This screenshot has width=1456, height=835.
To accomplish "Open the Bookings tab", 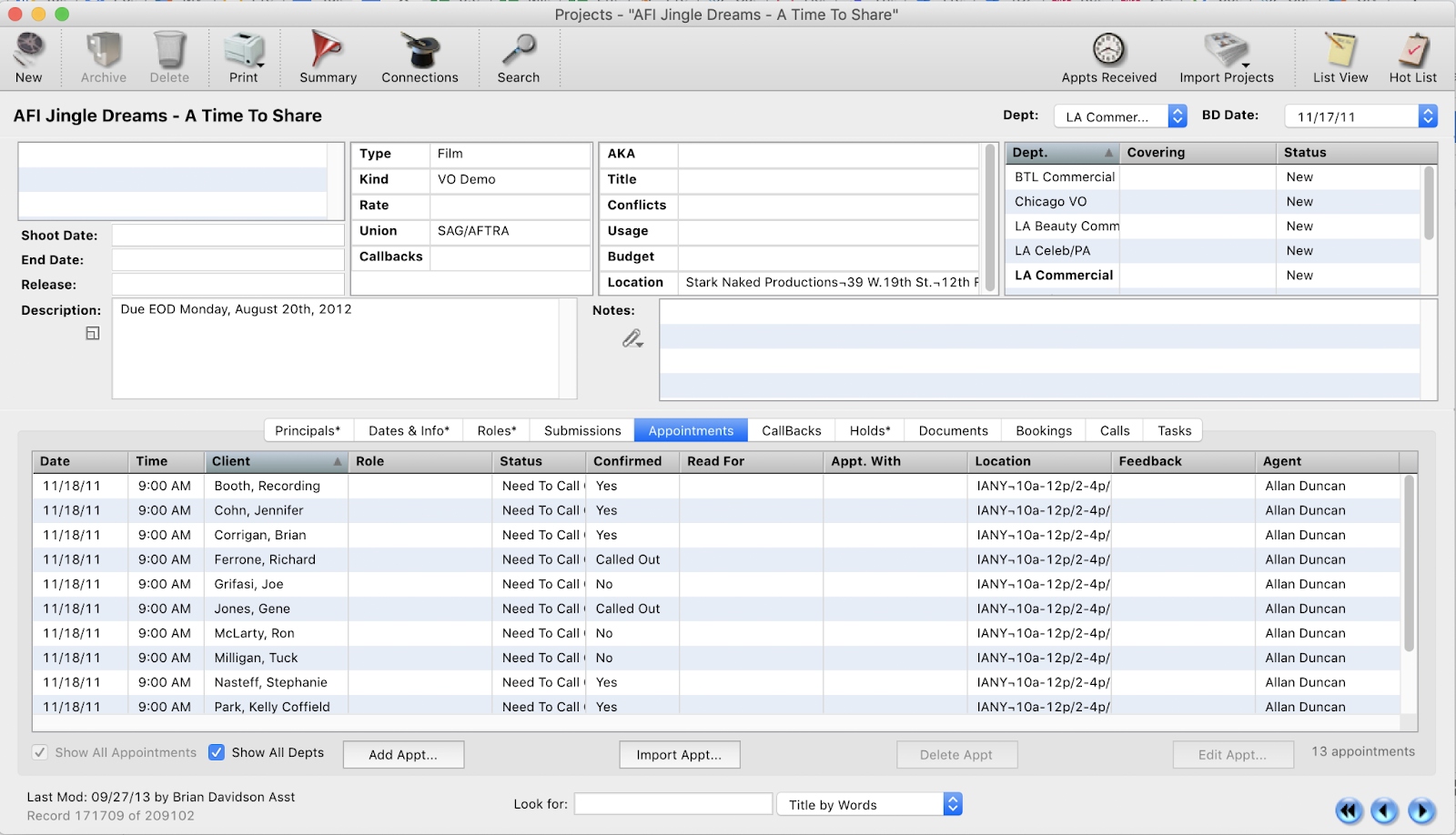I will coord(1043,431).
